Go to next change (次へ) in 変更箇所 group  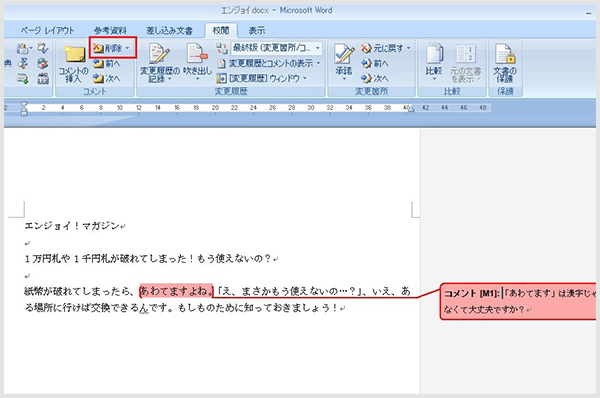point(375,78)
